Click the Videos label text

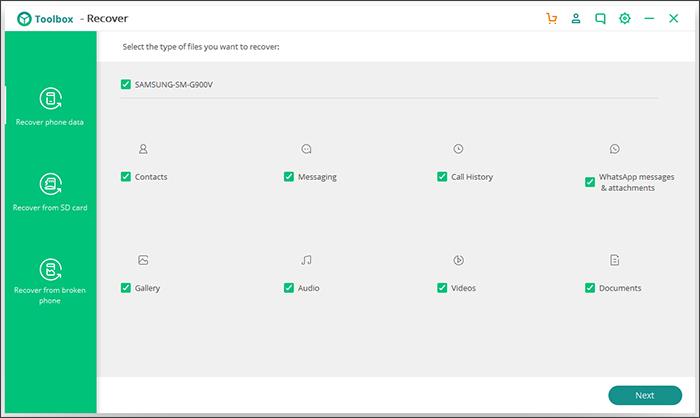pos(463,288)
